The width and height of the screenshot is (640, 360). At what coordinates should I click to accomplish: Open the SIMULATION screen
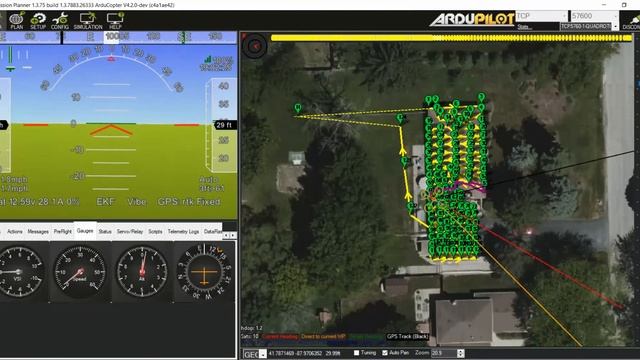click(x=88, y=21)
